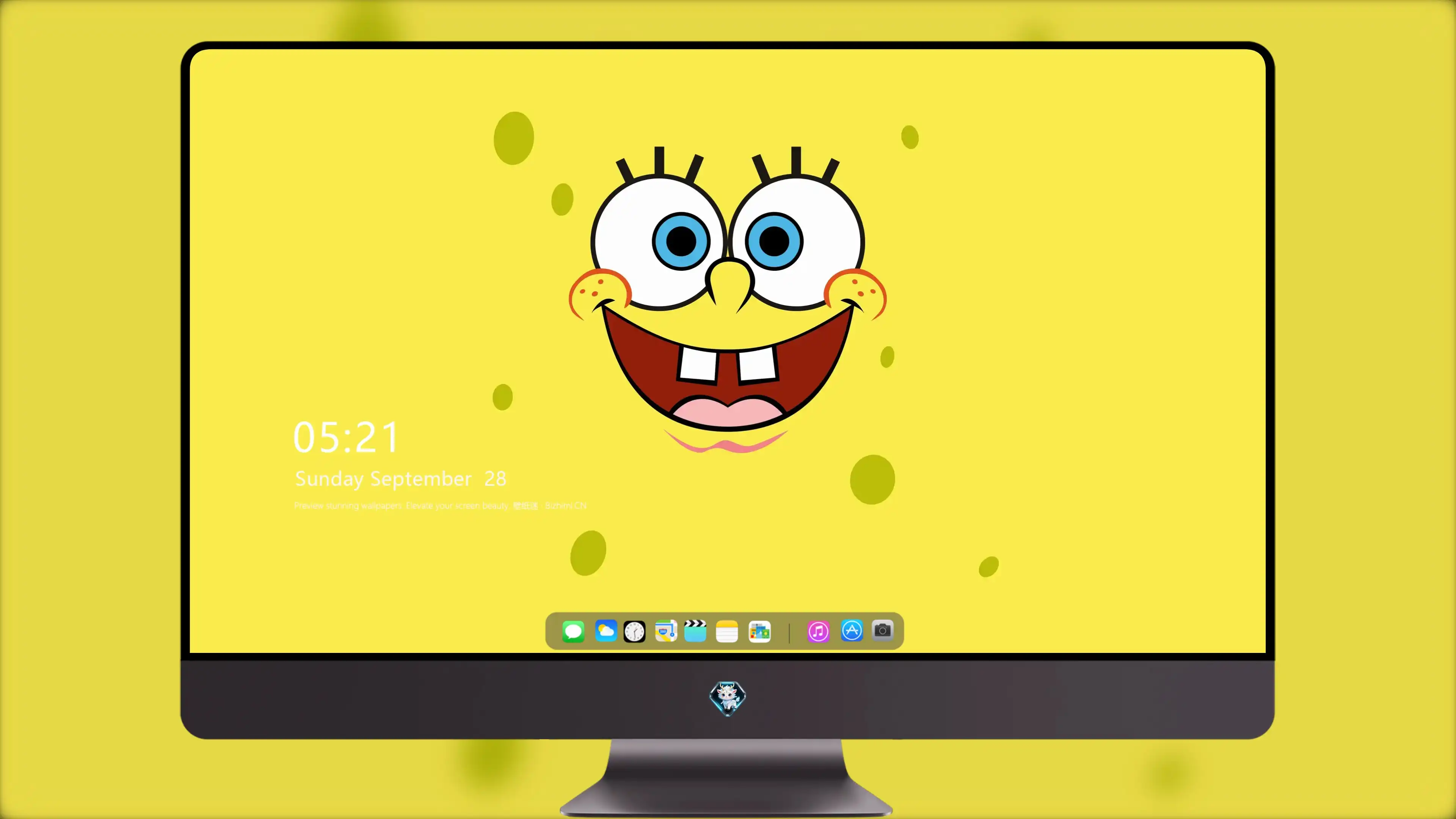This screenshot has height=819, width=1456.
Task: Click the 'Sunday September 28' date text
Action: pos(401,479)
